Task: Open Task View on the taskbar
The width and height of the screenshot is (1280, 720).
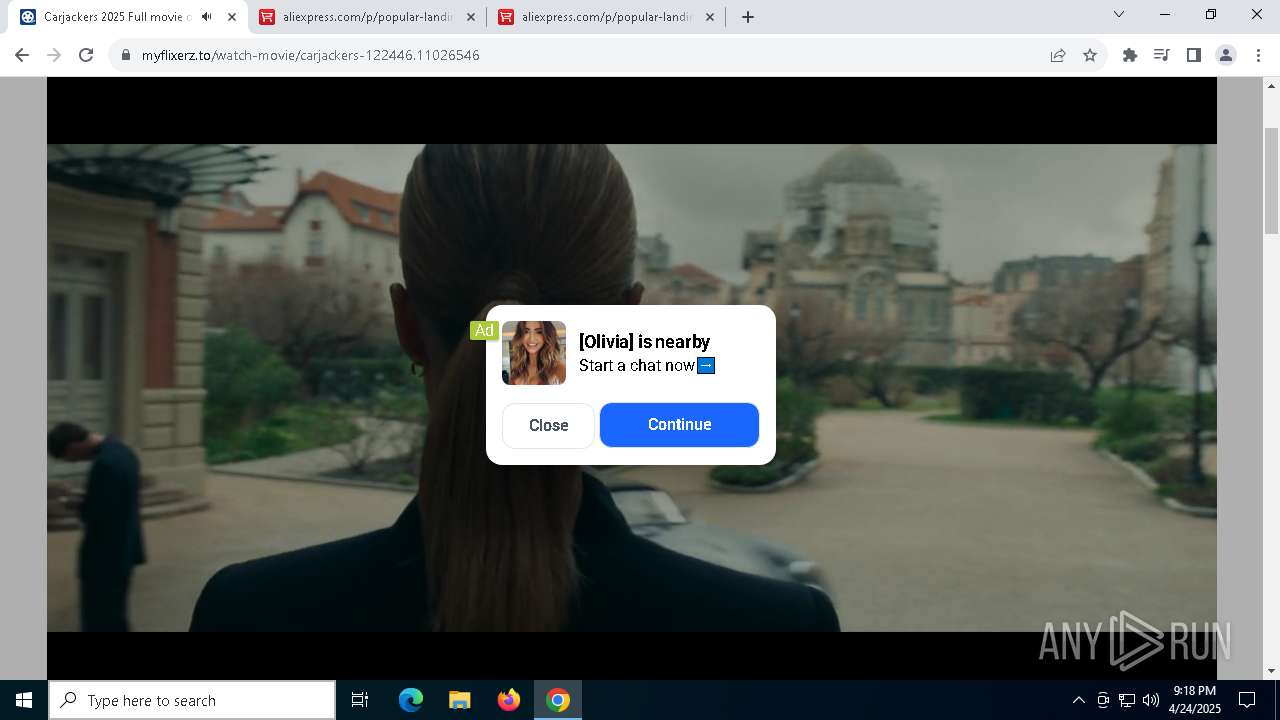Action: point(360,700)
